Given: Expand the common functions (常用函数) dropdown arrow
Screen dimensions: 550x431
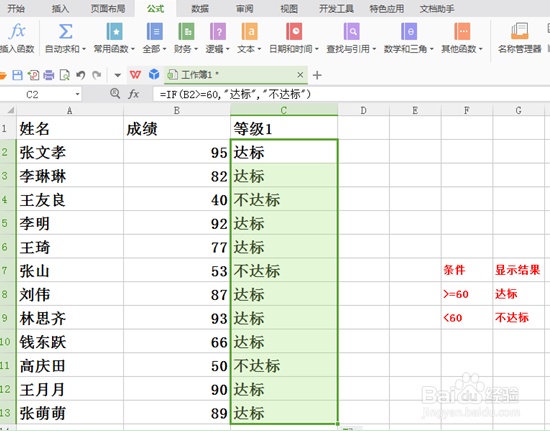Looking at the screenshot, I should [133, 49].
